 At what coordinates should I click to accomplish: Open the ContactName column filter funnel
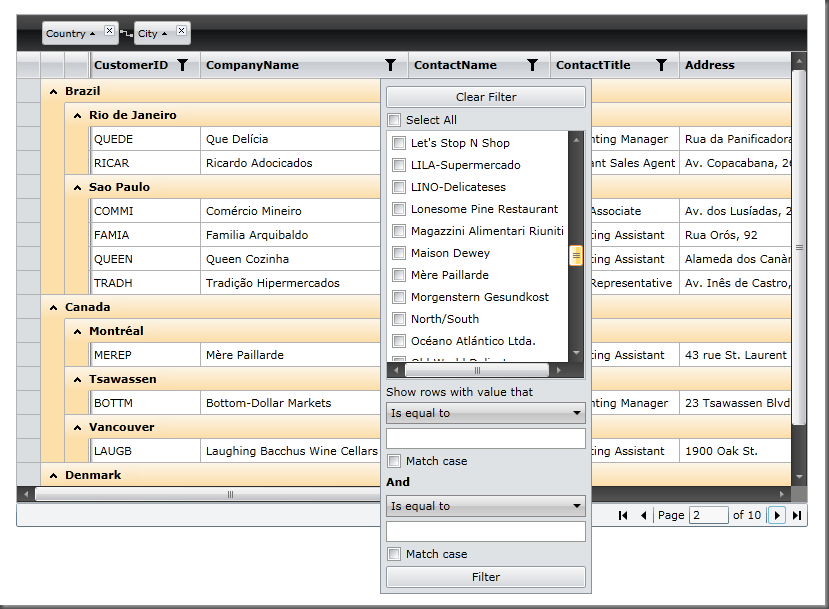pos(532,65)
